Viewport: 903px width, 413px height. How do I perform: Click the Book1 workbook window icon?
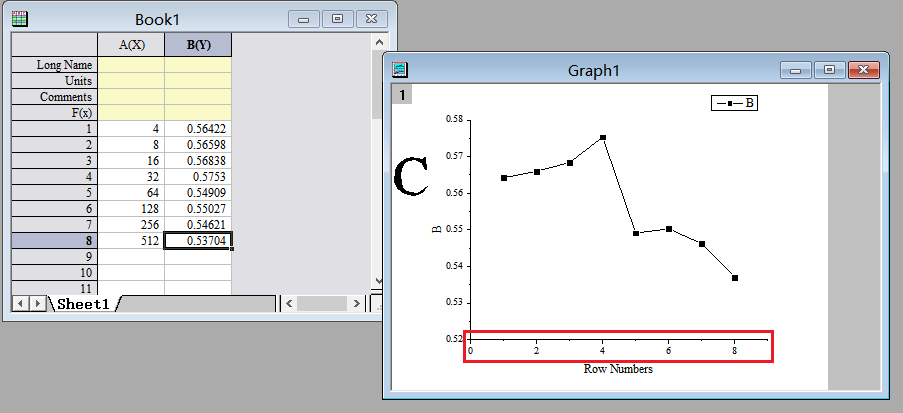[20, 18]
